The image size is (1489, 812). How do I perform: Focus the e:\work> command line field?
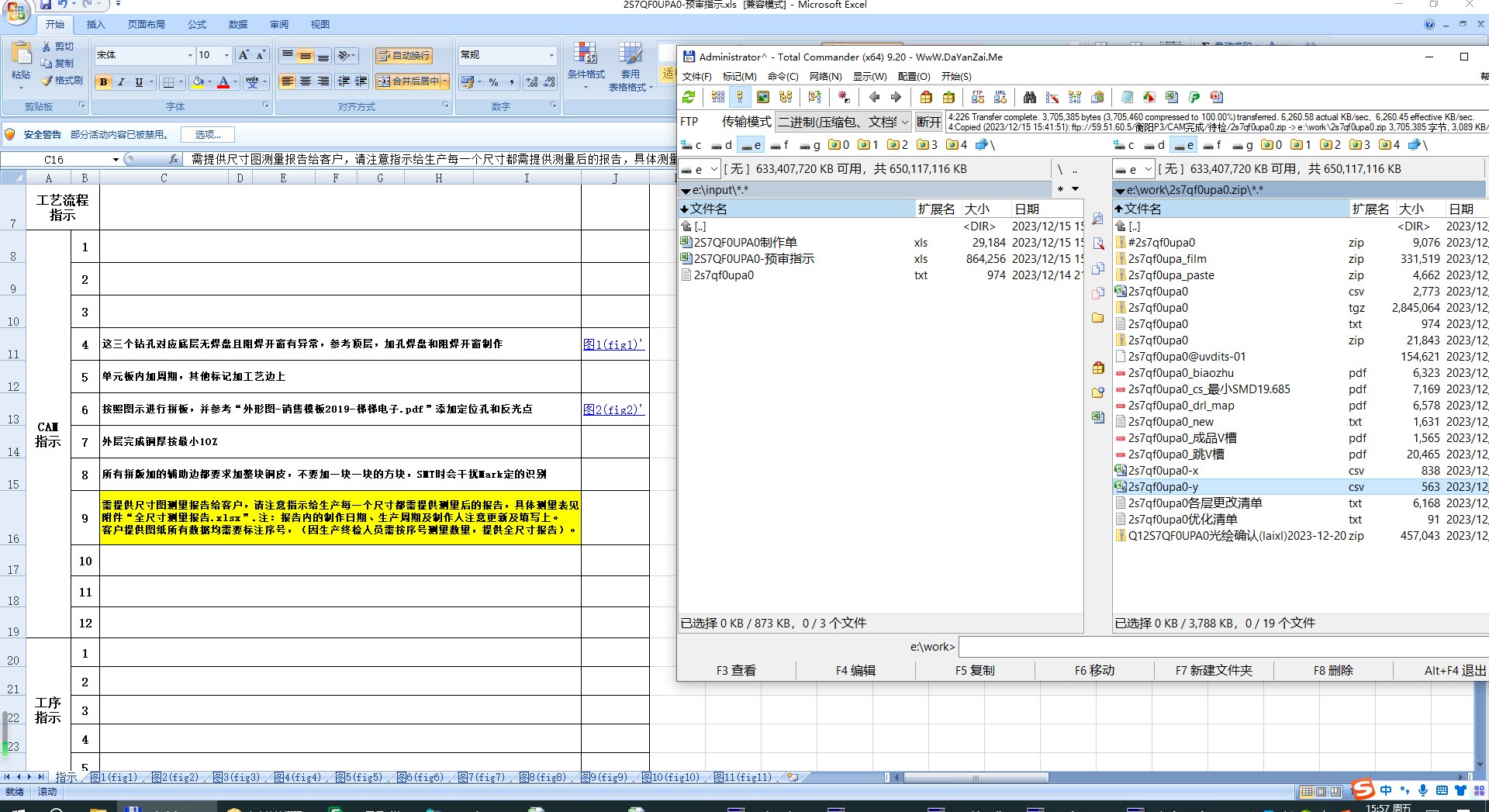[1223, 647]
